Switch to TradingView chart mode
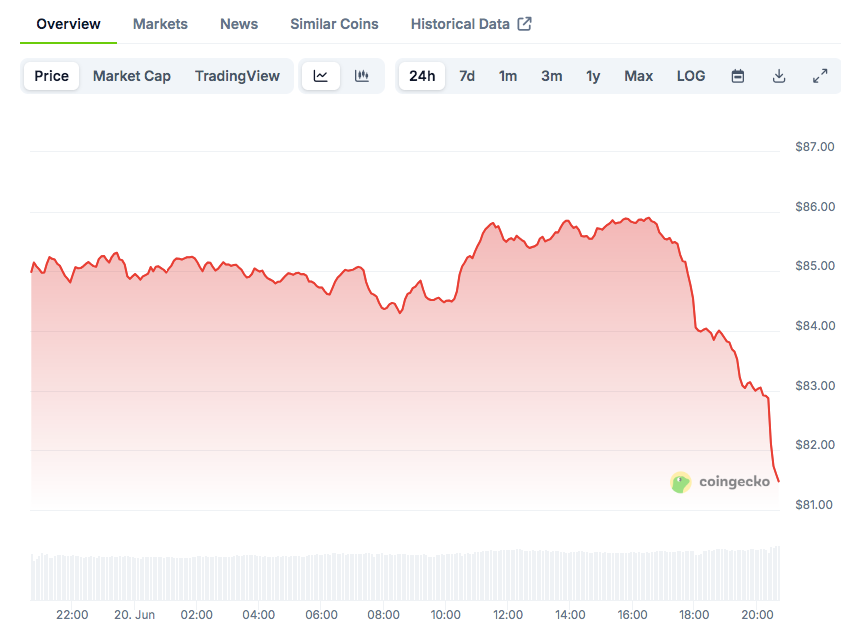Screen dimensions: 841x635 [237, 76]
